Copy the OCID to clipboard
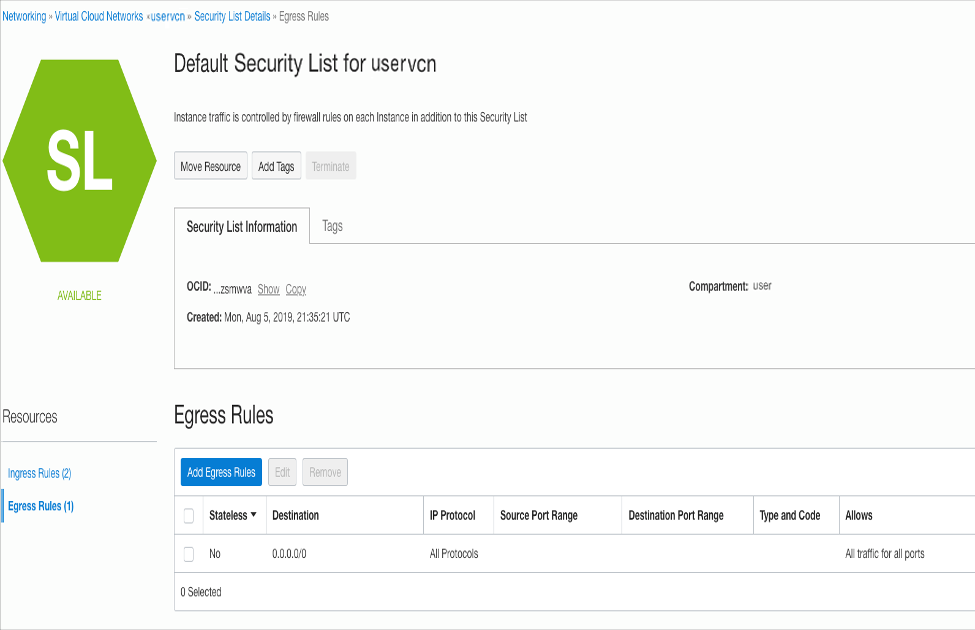 tap(296, 289)
